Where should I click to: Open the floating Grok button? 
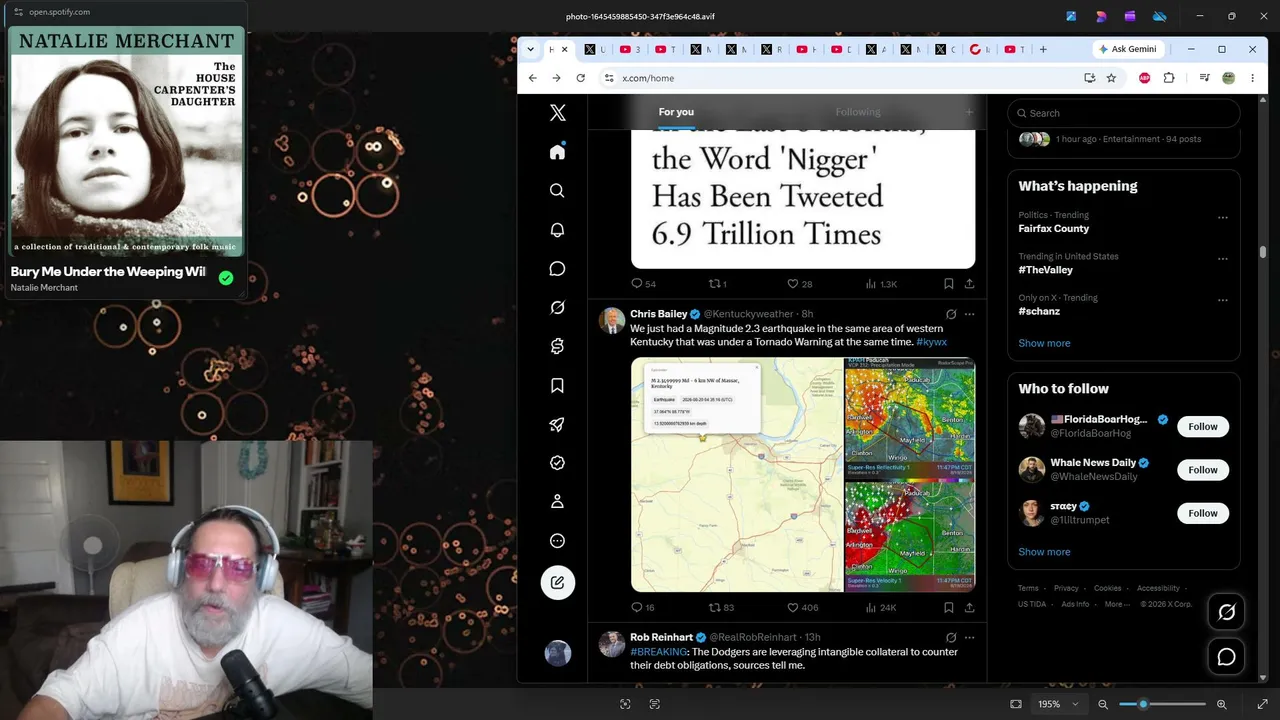pyautogui.click(x=1227, y=612)
